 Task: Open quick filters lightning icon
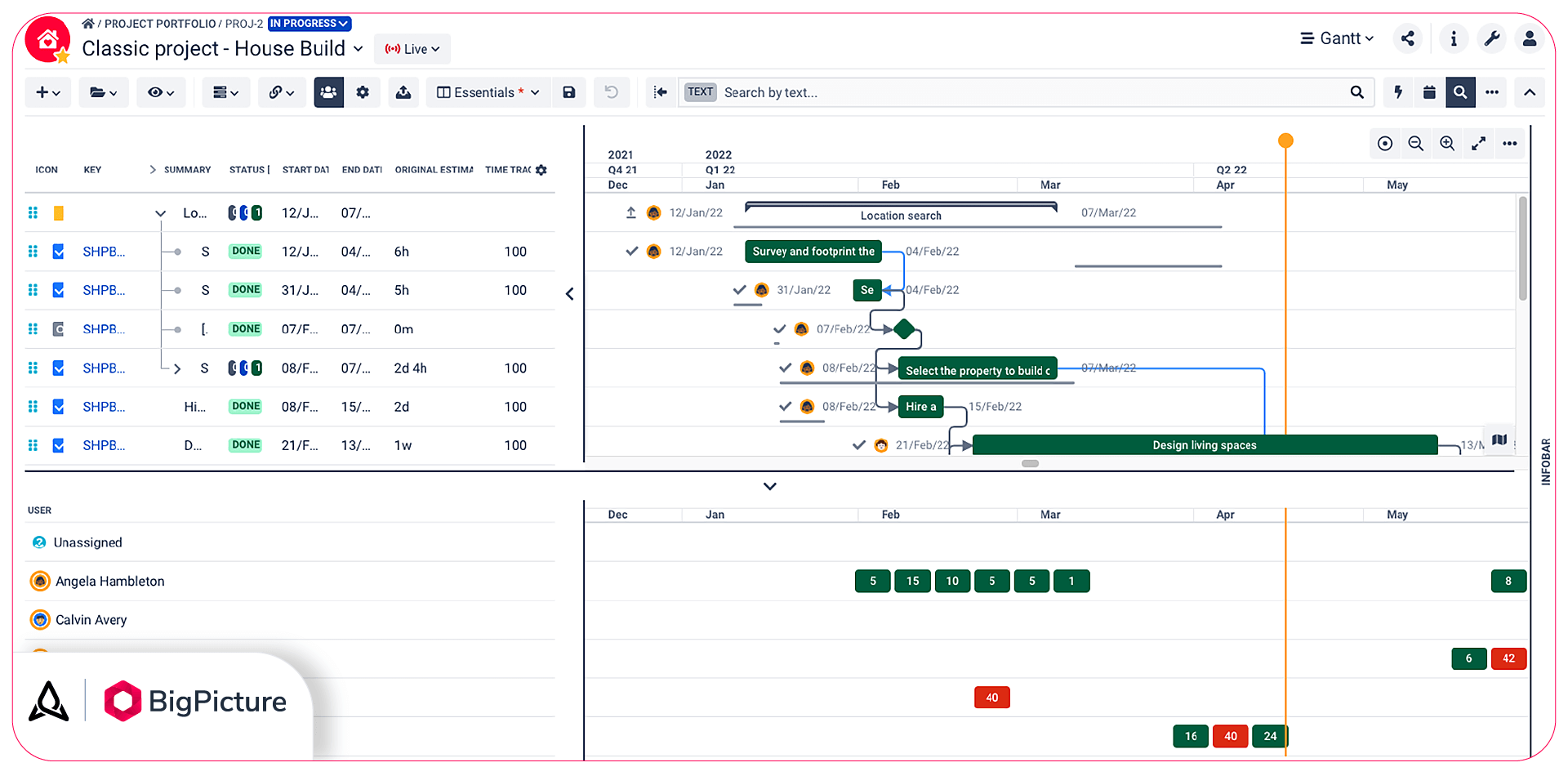tap(1396, 92)
